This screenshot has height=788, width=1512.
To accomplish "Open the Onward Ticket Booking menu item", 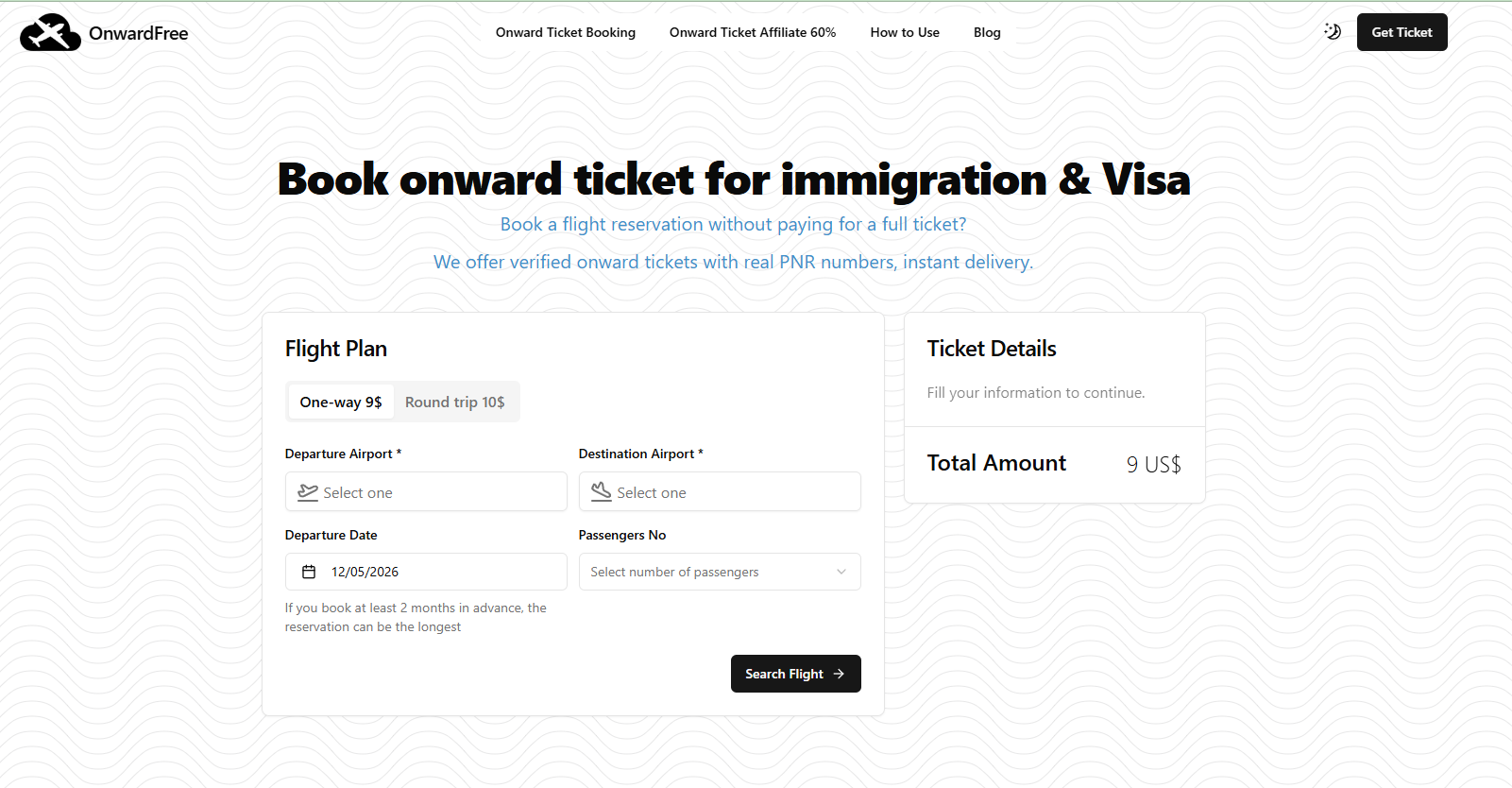I will coord(566,32).
